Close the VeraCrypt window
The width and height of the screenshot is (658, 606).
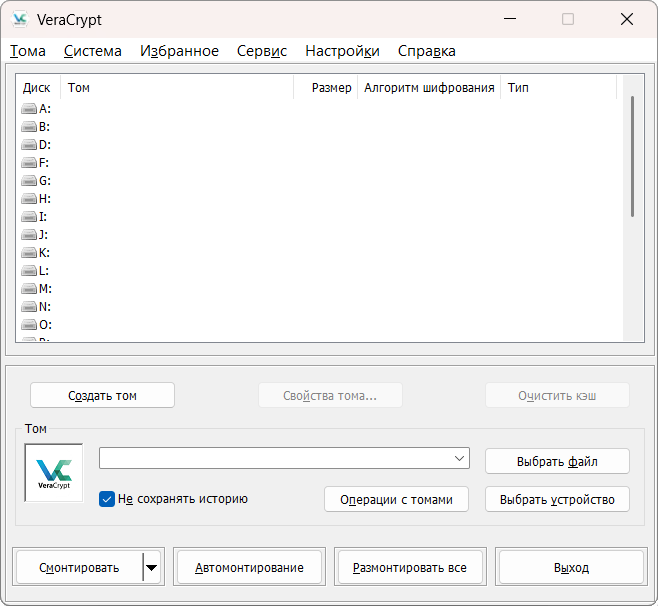pyautogui.click(x=627, y=19)
